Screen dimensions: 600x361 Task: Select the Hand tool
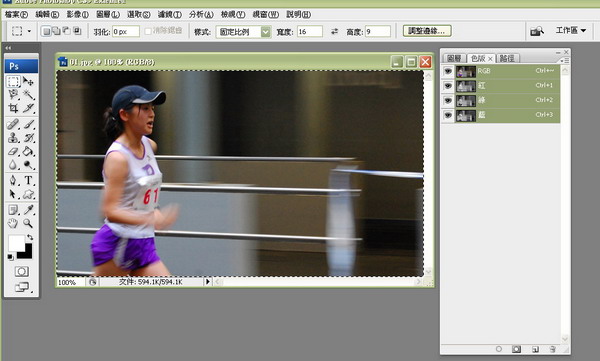13,223
